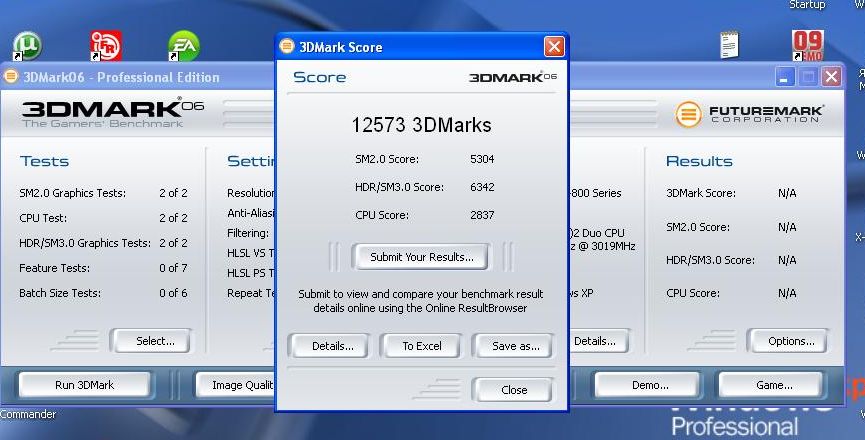The width and height of the screenshot is (865, 440).
Task: Open Options... under the Results panel
Action: [791, 341]
